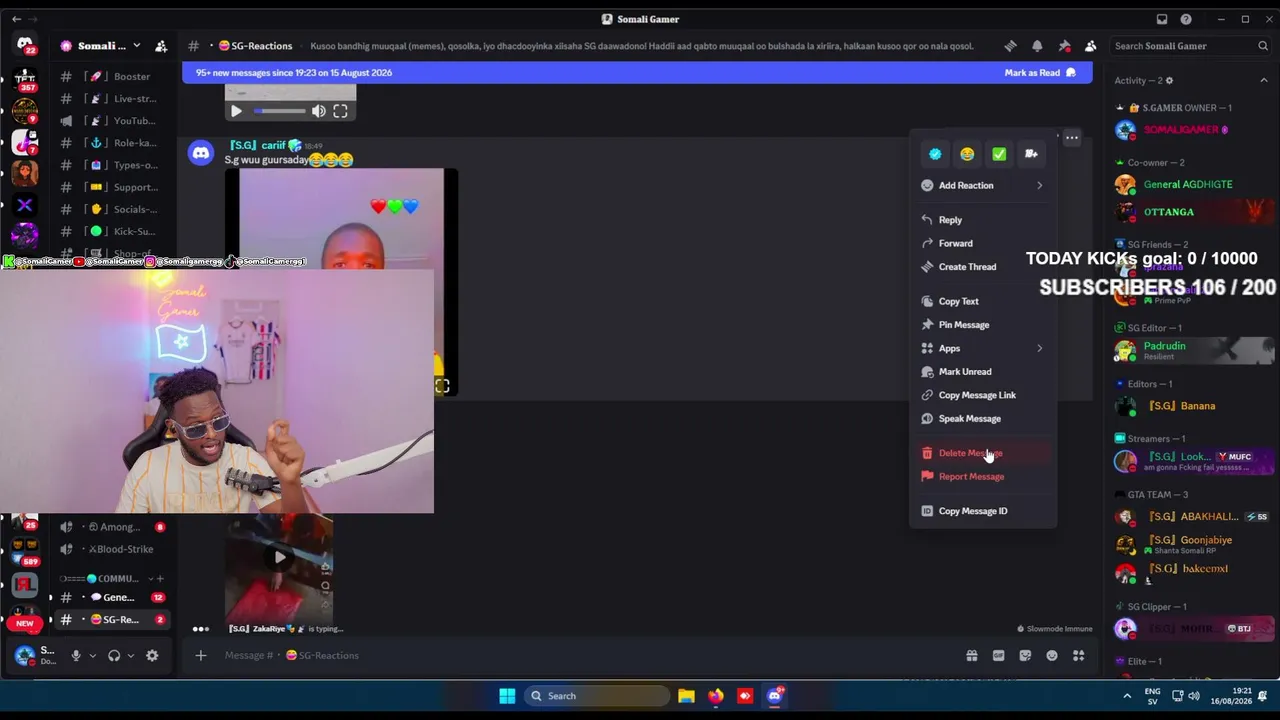The image size is (1280, 720).
Task: Open the Threads panel icon
Action: (x=1010, y=46)
